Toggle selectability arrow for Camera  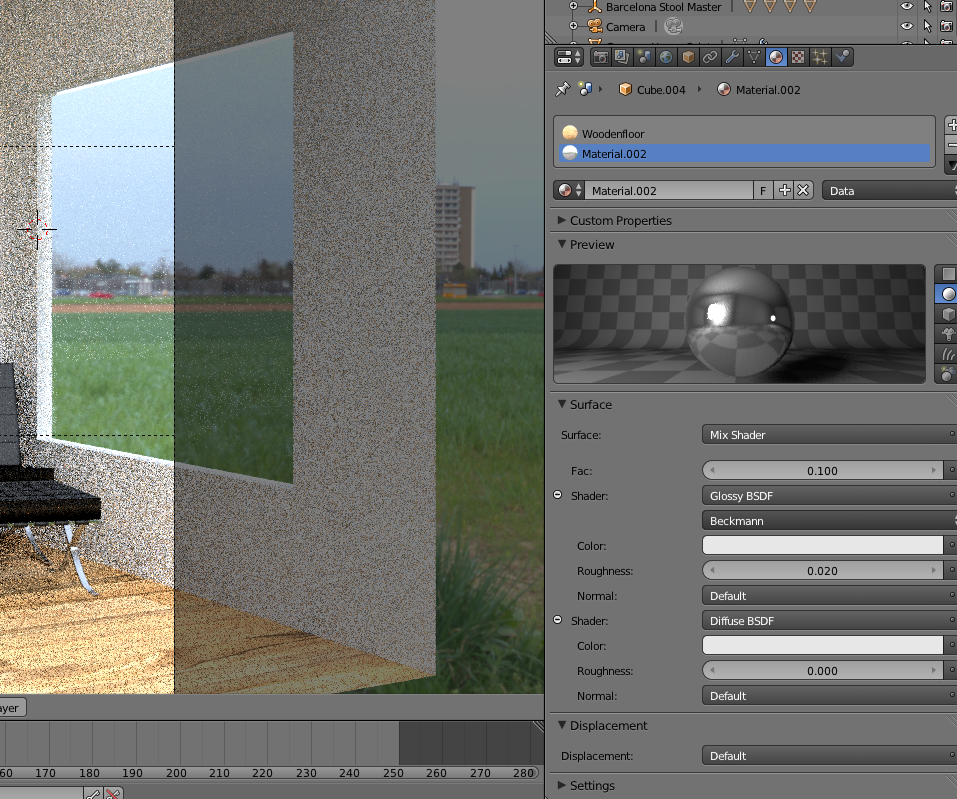pyautogui.click(x=928, y=26)
